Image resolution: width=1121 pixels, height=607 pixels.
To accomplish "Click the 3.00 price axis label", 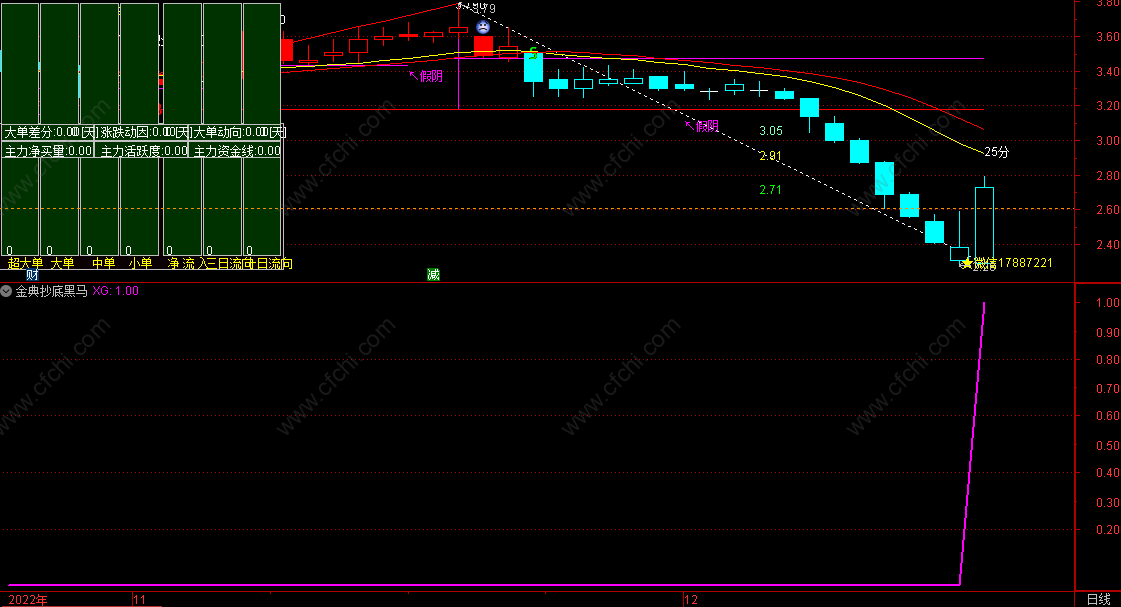I will click(x=1107, y=140).
